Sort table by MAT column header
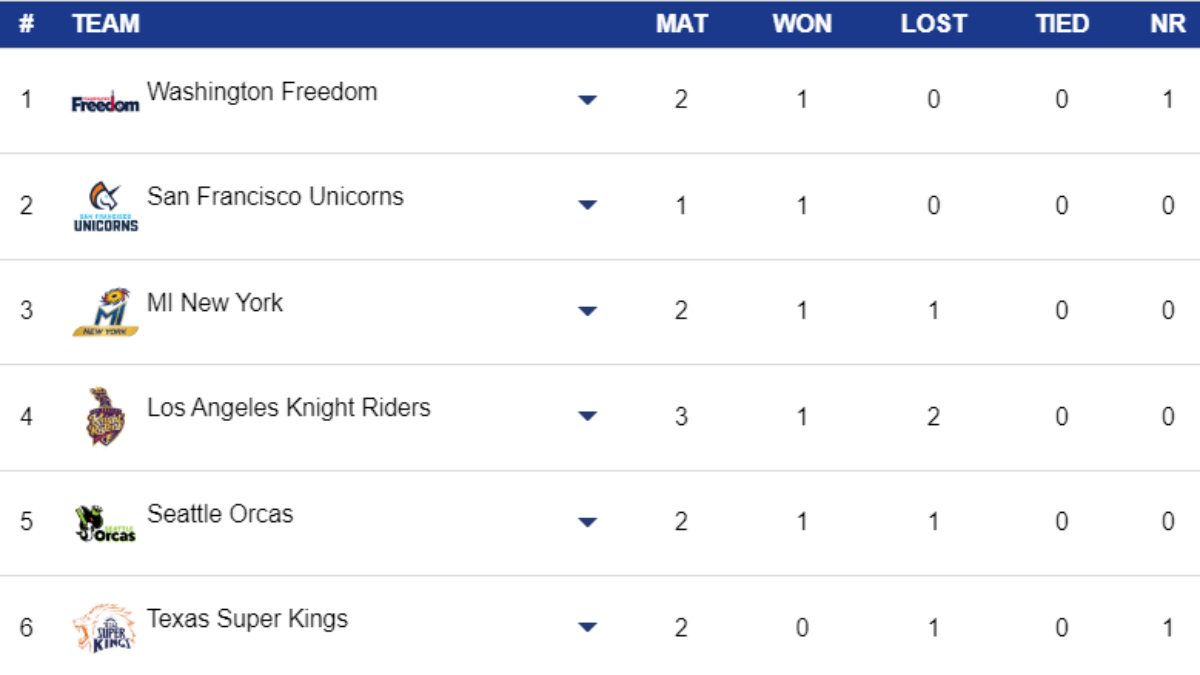 pos(681,24)
